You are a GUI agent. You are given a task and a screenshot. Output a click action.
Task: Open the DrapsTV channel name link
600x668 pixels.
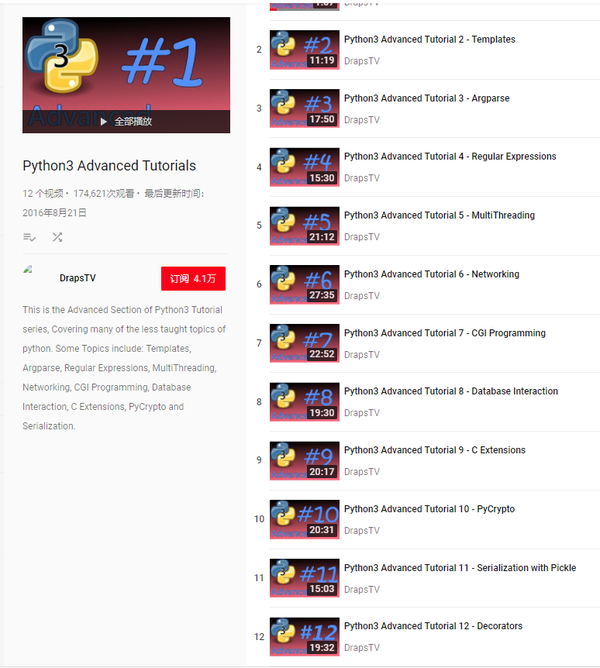(x=78, y=278)
